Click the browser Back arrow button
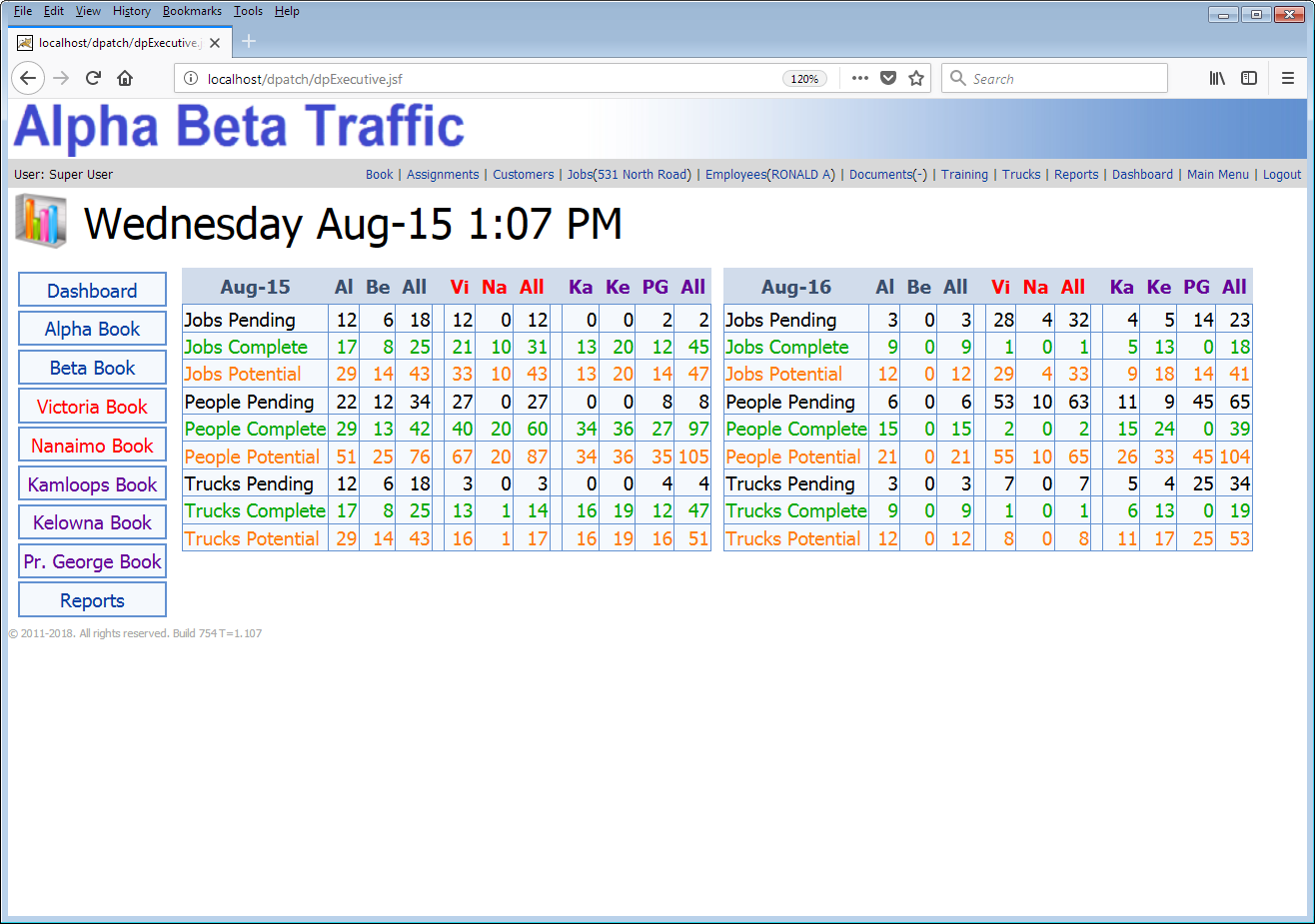Screen dimensions: 1315x924 [x=28, y=78]
